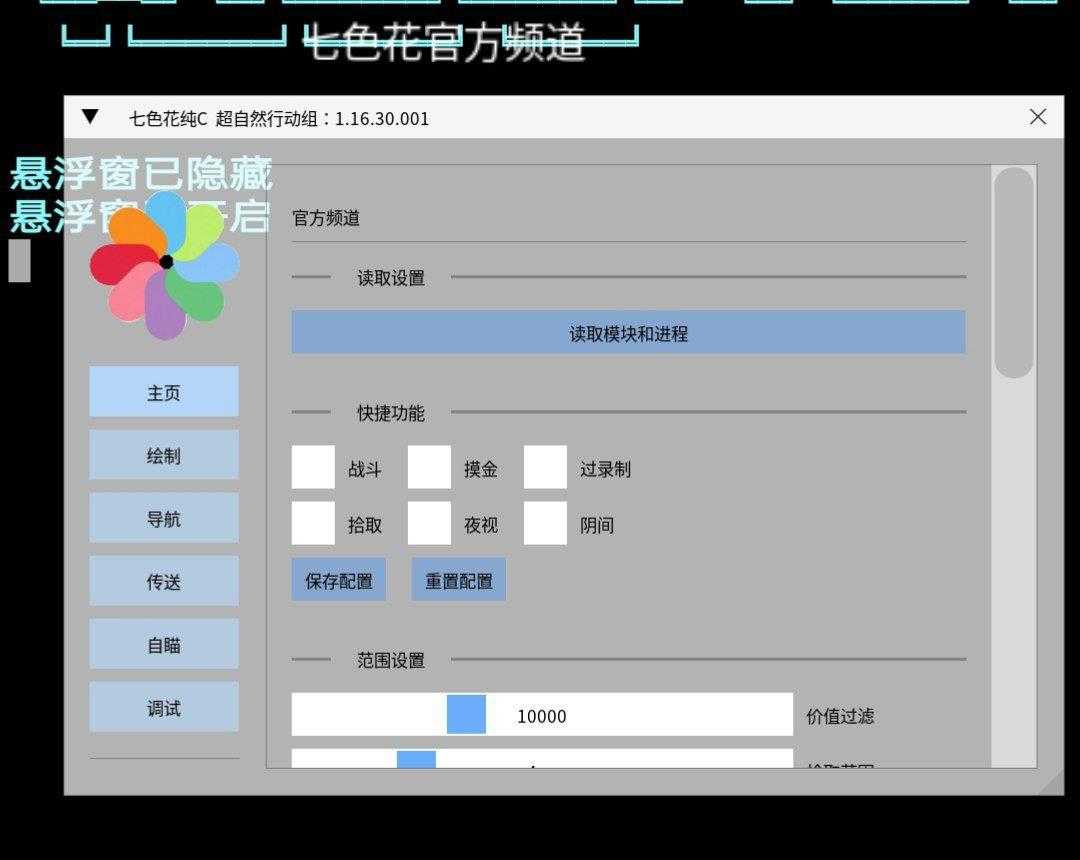Image resolution: width=1080 pixels, height=860 pixels.
Task: Go to the 传送 sidebar tab
Action: pos(164,581)
